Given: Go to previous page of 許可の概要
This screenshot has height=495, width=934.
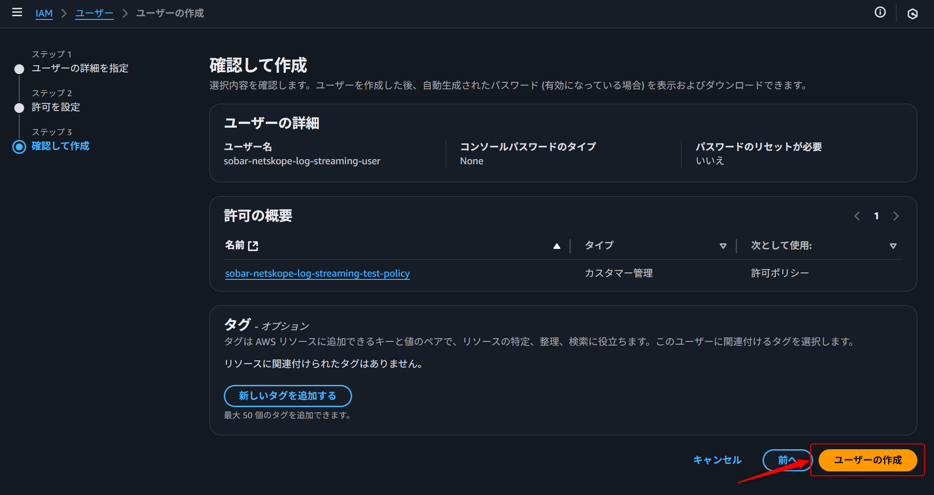Looking at the screenshot, I should tap(857, 216).
